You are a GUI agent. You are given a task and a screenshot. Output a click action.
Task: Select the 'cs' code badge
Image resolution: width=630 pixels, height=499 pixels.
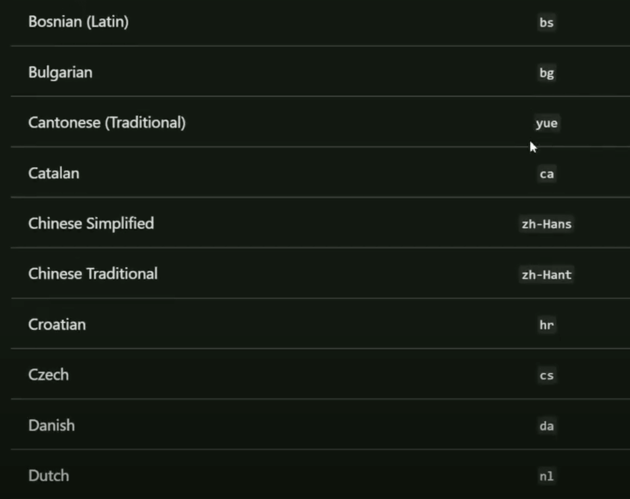pos(546,376)
